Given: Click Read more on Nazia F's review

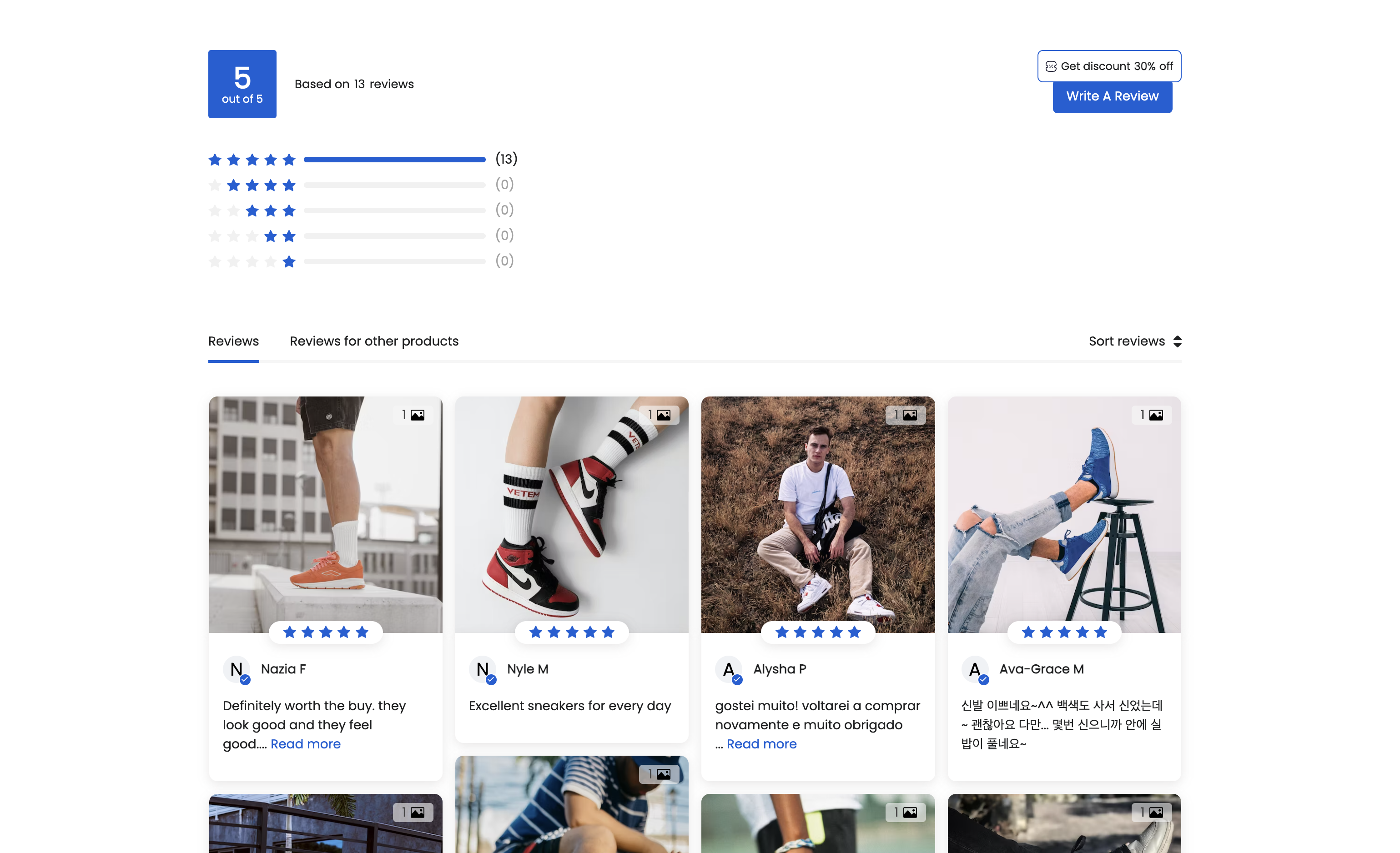Looking at the screenshot, I should (x=306, y=744).
